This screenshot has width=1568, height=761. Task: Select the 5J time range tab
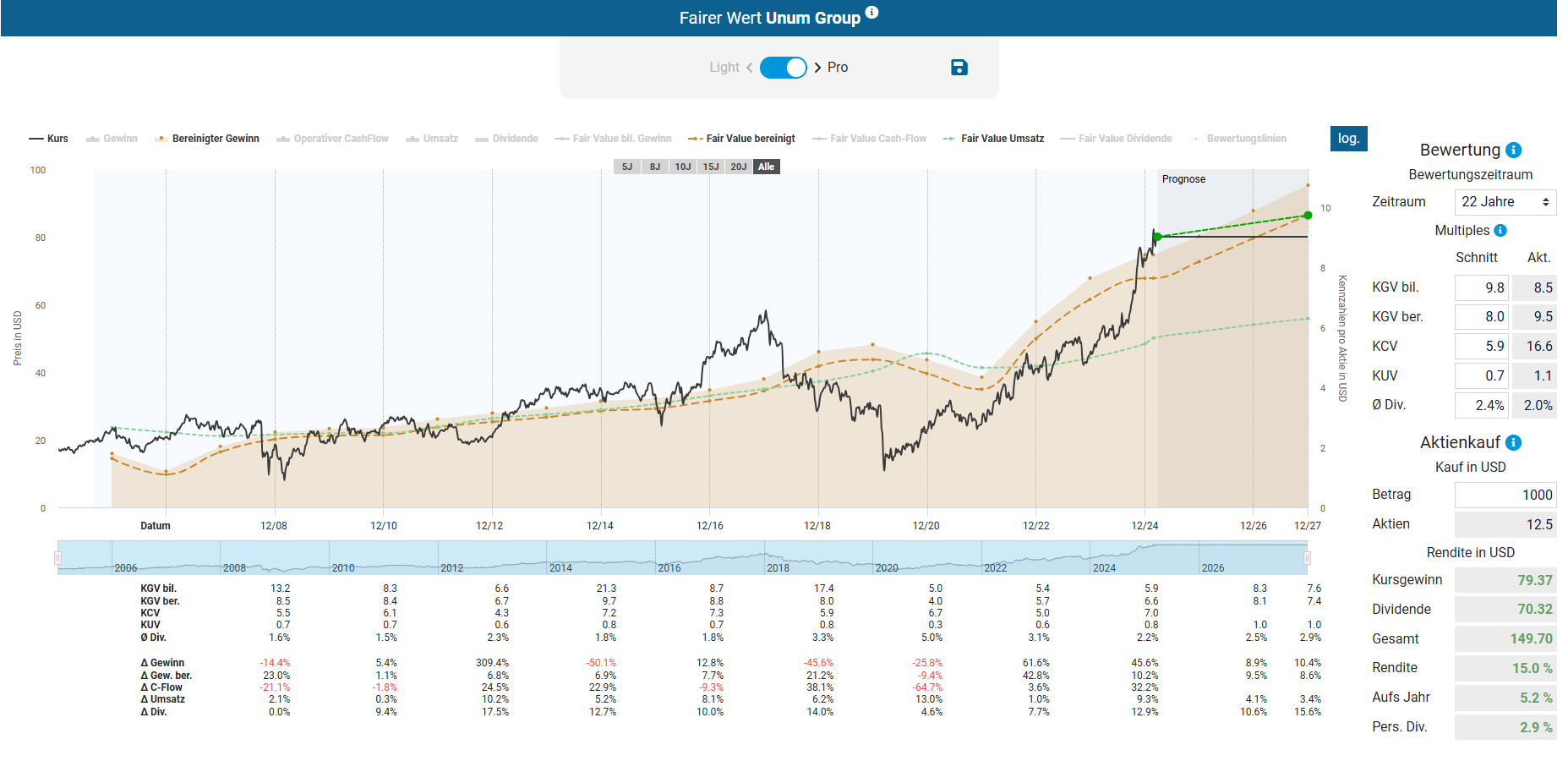click(x=626, y=167)
